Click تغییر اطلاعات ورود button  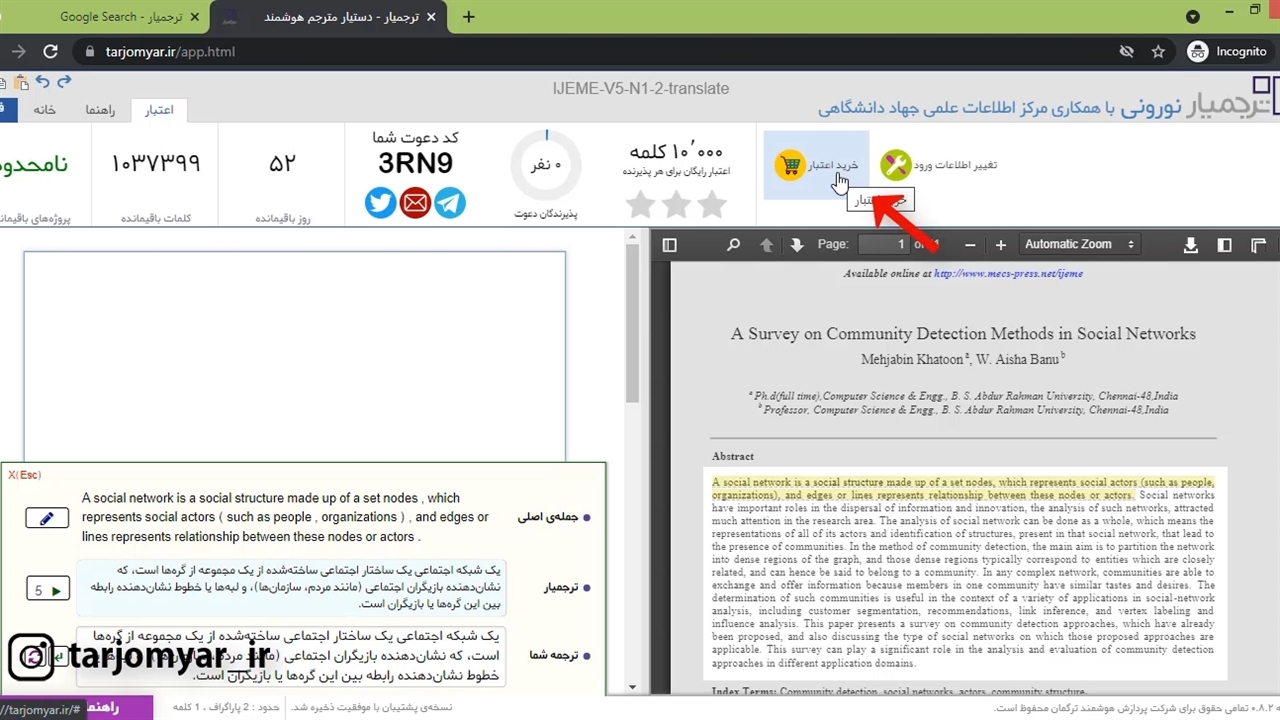coord(939,165)
